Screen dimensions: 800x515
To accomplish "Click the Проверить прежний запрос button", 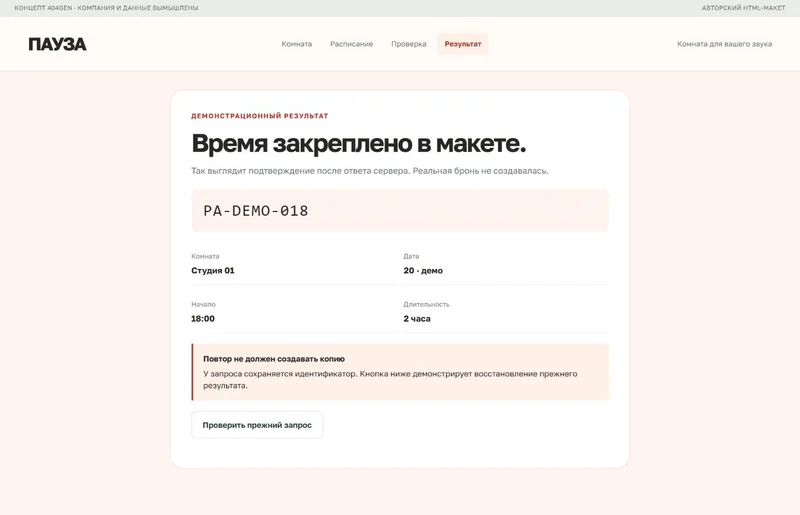I will pyautogui.click(x=257, y=425).
